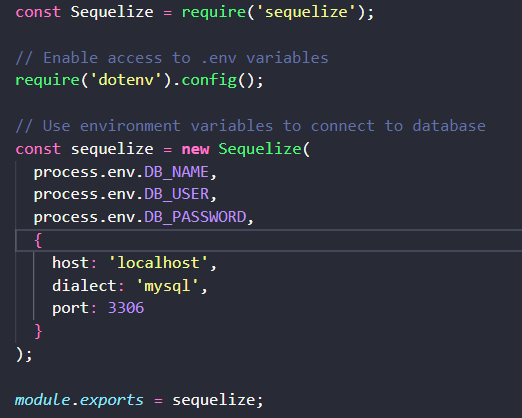Click the lowercase 'sequelize' after module.exports equals
The width and height of the screenshot is (522, 418).
(214, 400)
